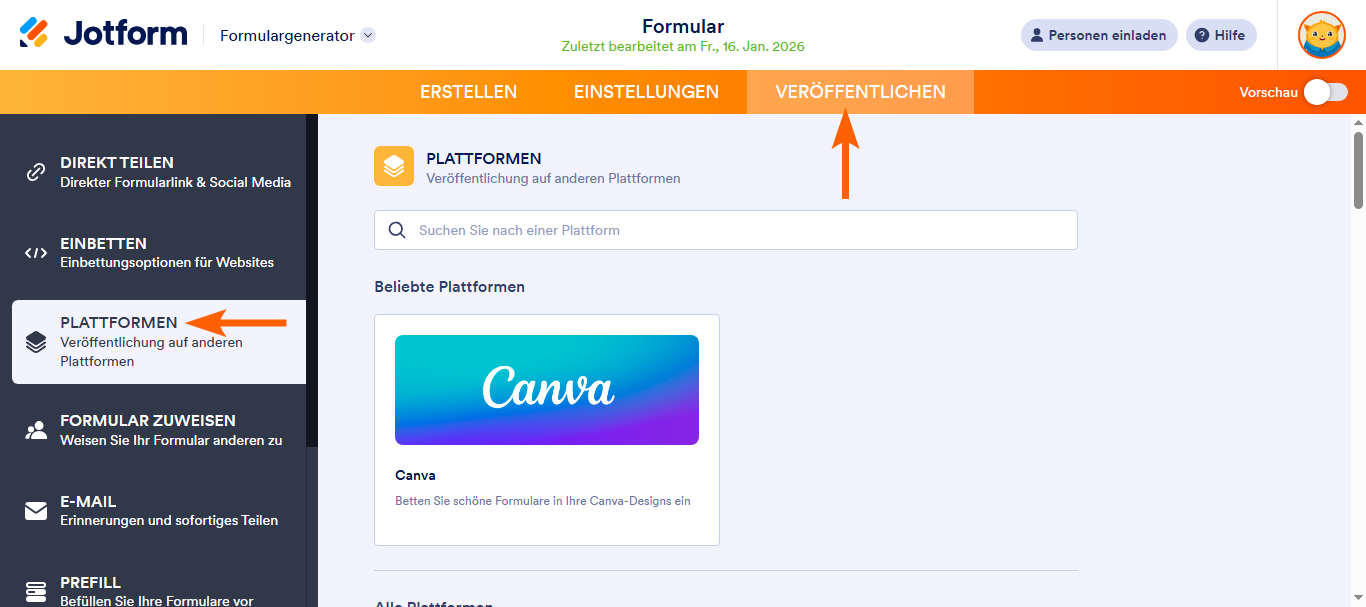Image resolution: width=1366 pixels, height=607 pixels.
Task: Open the user avatar profile menu
Action: click(1321, 35)
